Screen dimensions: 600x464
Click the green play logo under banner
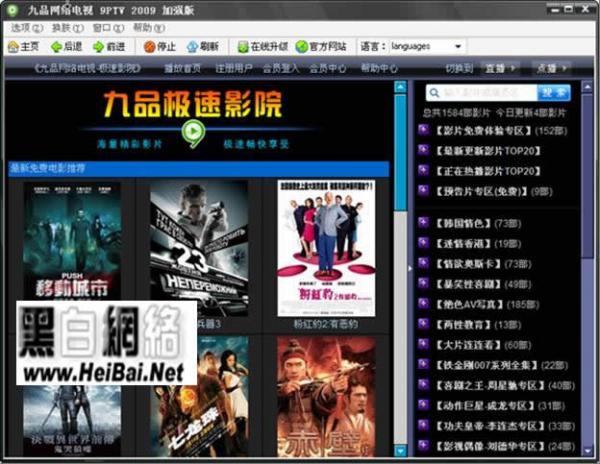coord(193,133)
